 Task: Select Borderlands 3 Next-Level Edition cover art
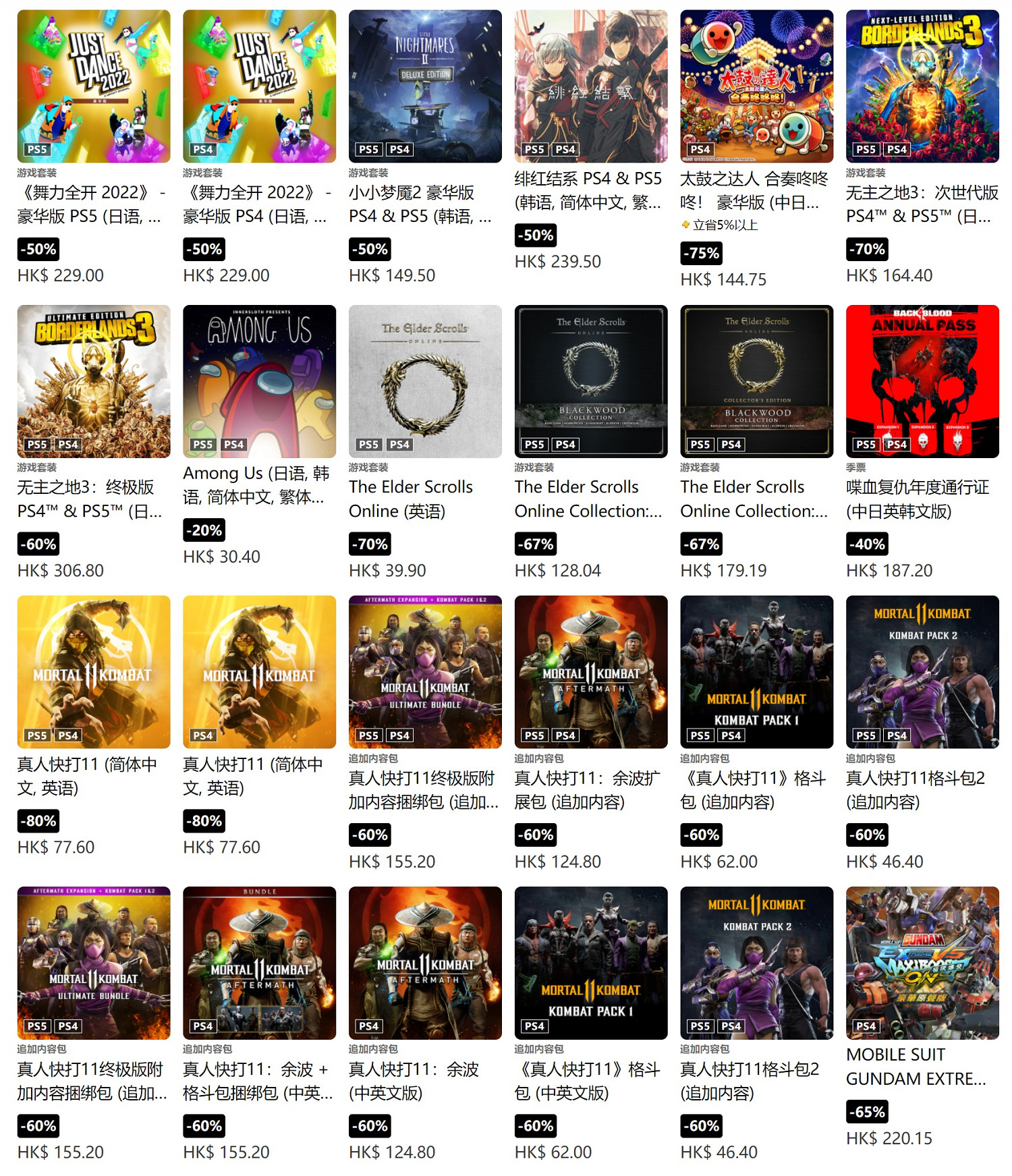(922, 86)
